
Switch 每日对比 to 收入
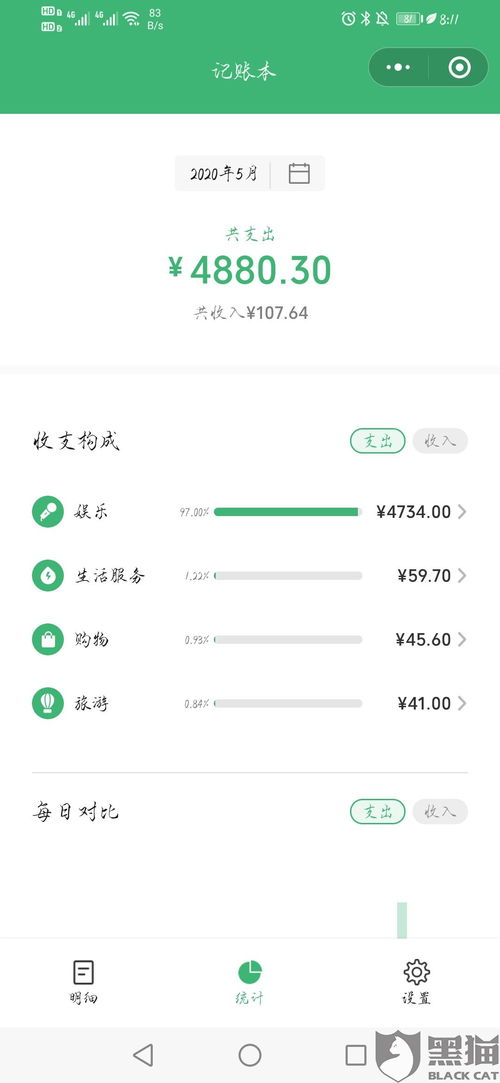pyautogui.click(x=440, y=811)
